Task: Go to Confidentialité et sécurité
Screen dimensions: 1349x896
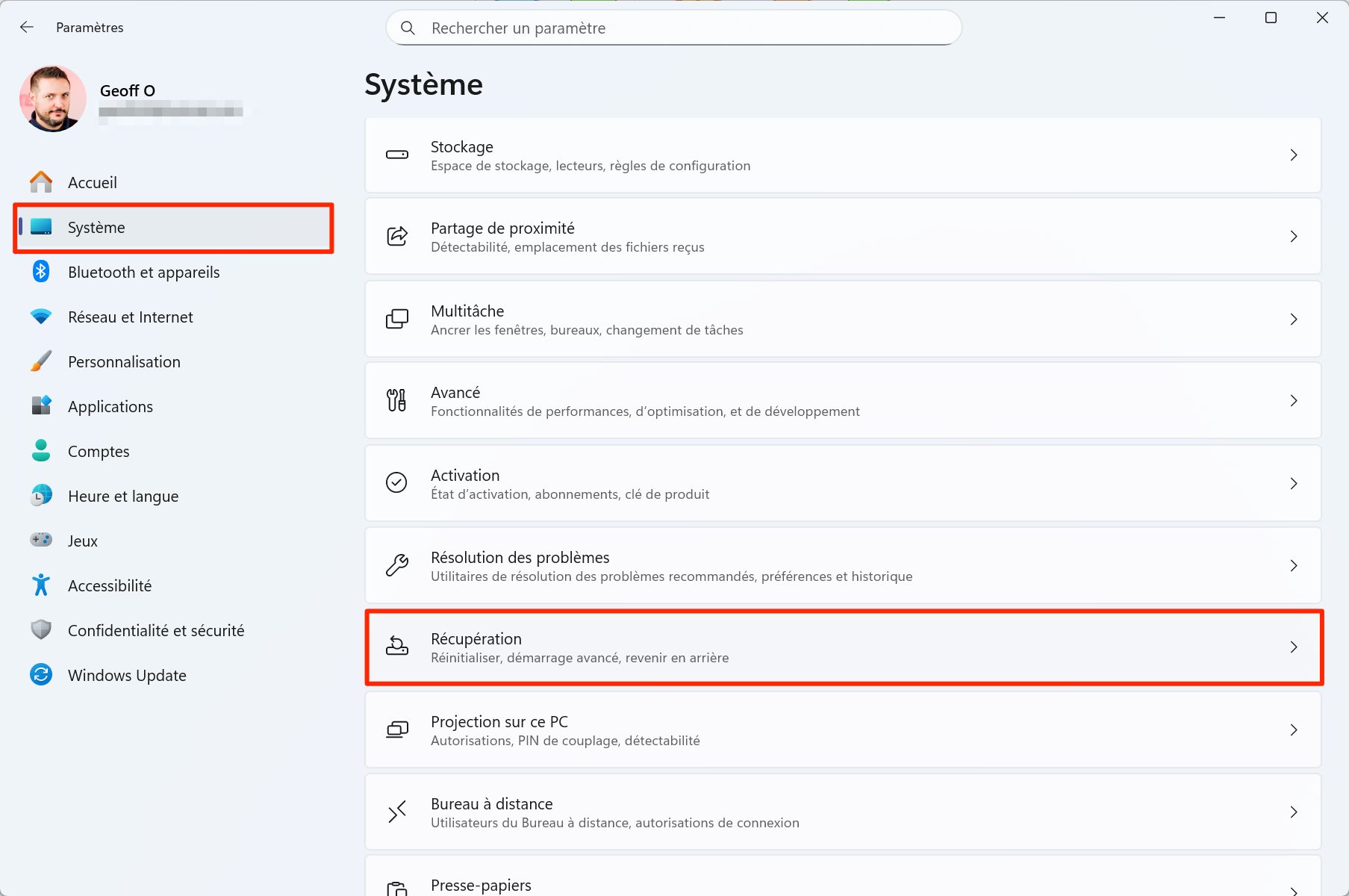Action: point(155,630)
